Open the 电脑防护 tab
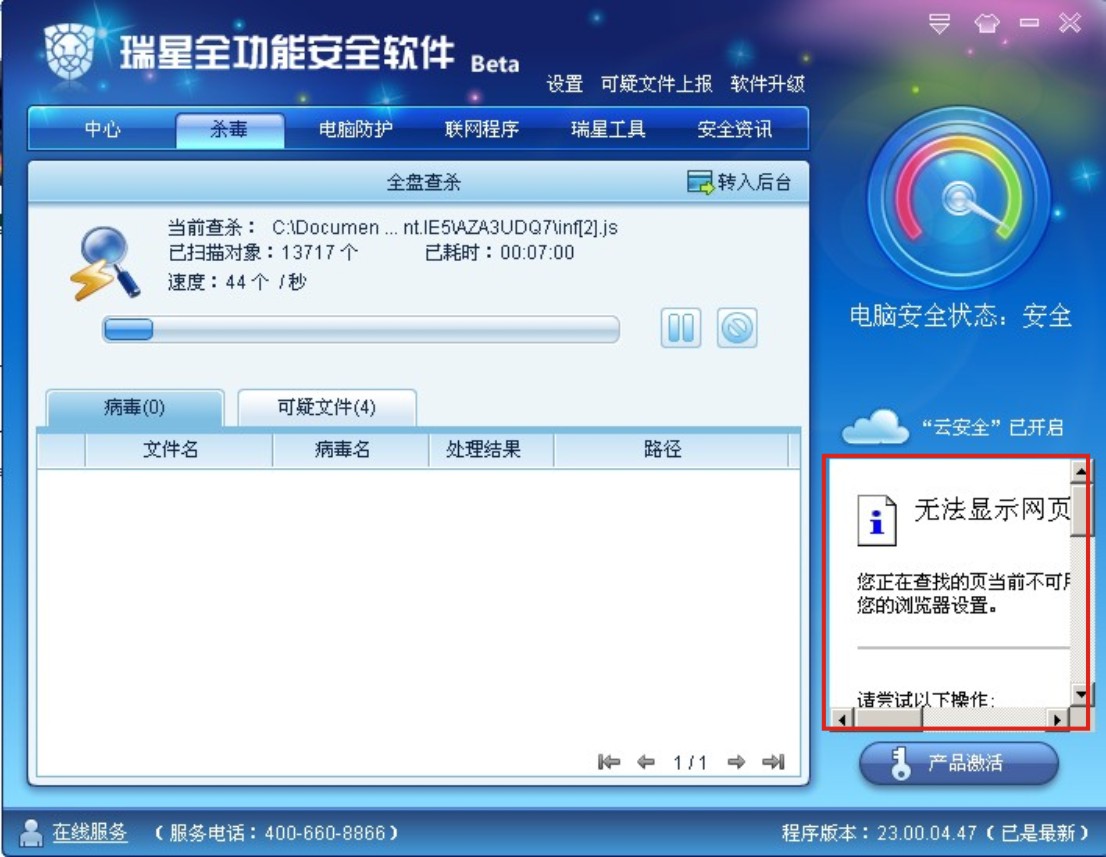 356,129
